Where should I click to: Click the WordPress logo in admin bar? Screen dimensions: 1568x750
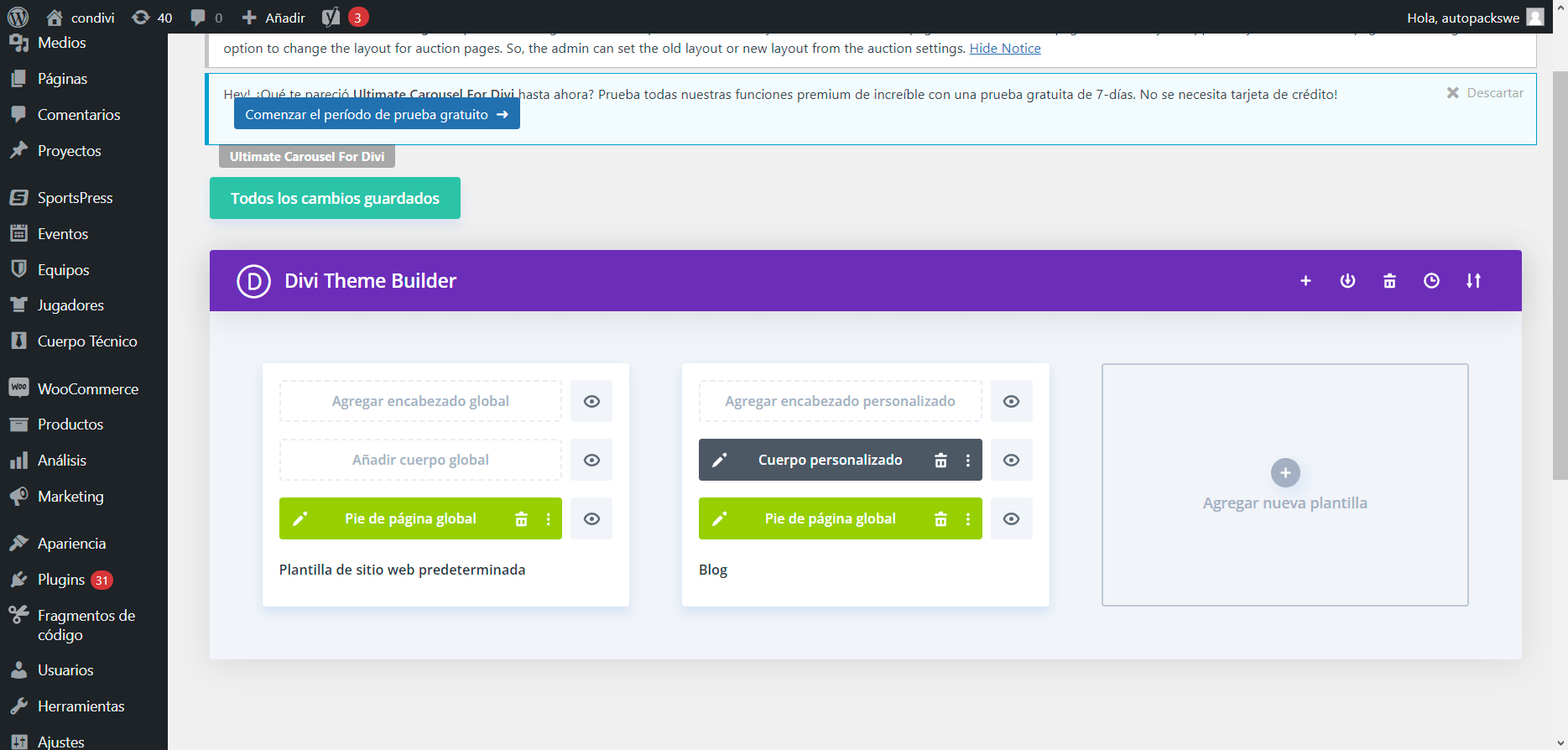[18, 17]
